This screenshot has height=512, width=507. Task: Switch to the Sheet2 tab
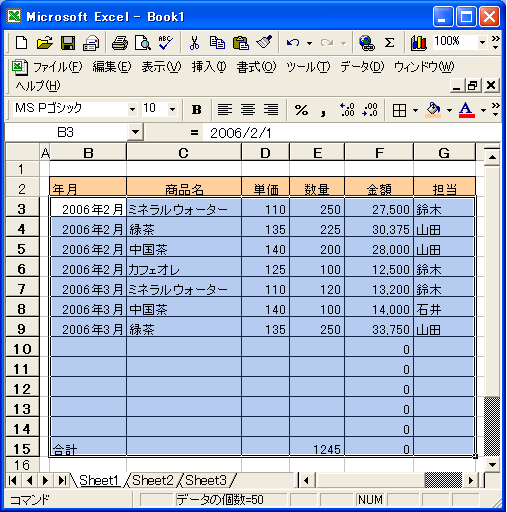click(152, 480)
